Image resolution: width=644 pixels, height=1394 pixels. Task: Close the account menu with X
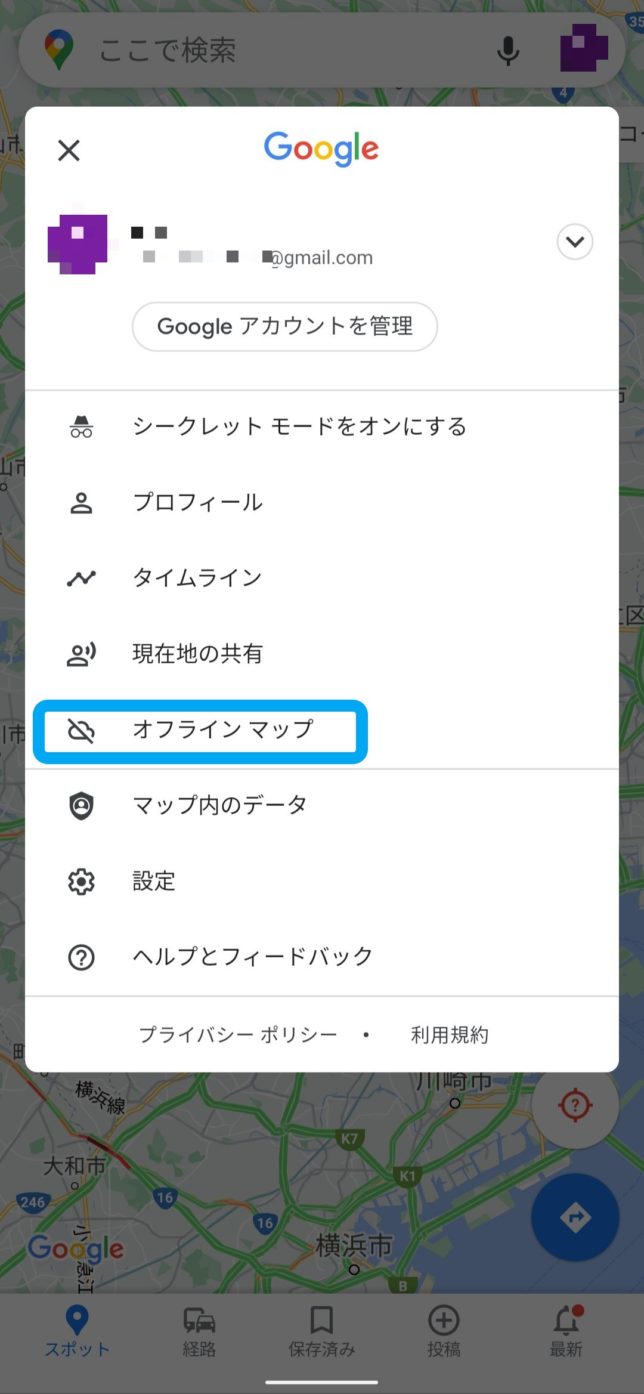coord(68,151)
